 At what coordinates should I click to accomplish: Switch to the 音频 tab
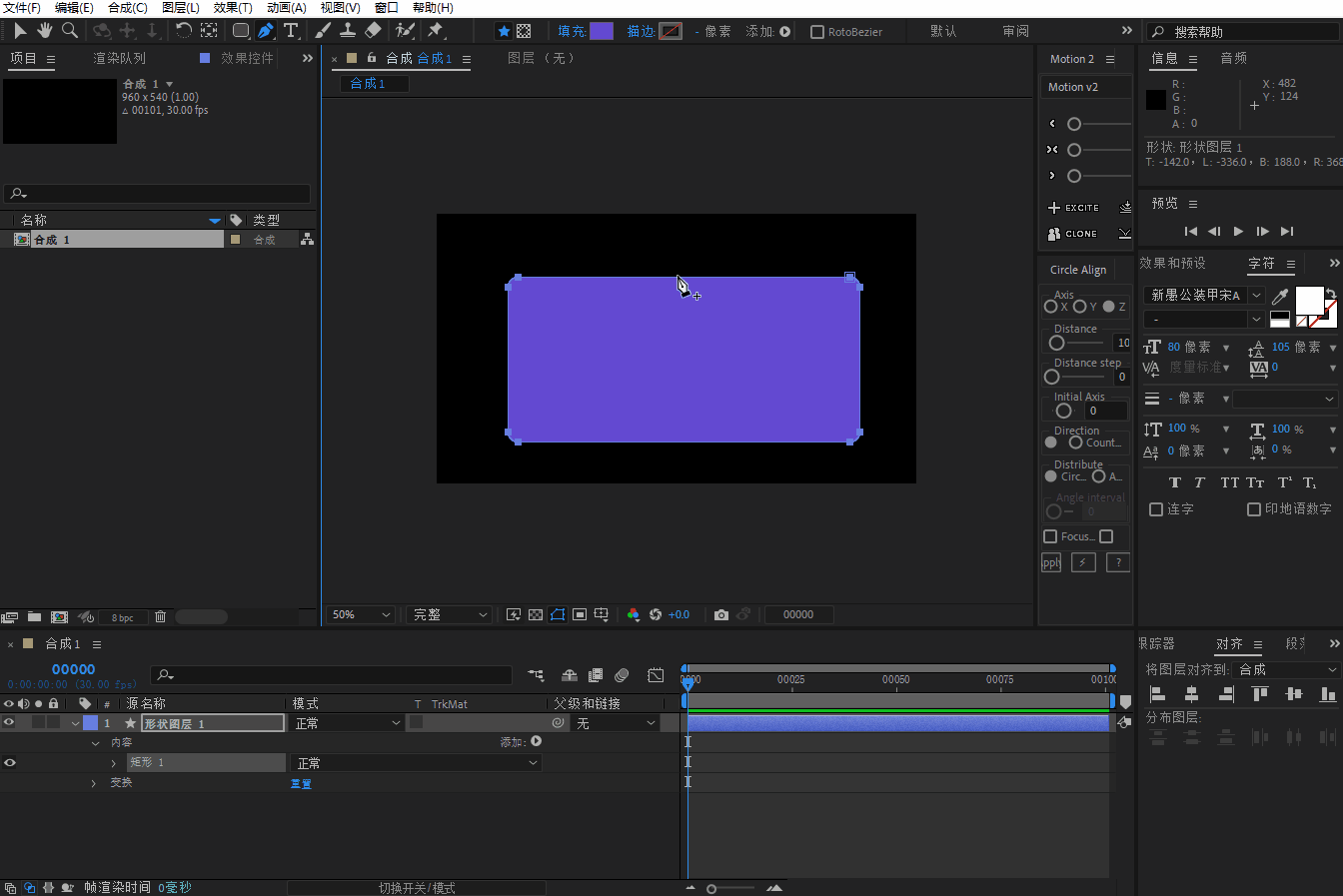(1233, 58)
